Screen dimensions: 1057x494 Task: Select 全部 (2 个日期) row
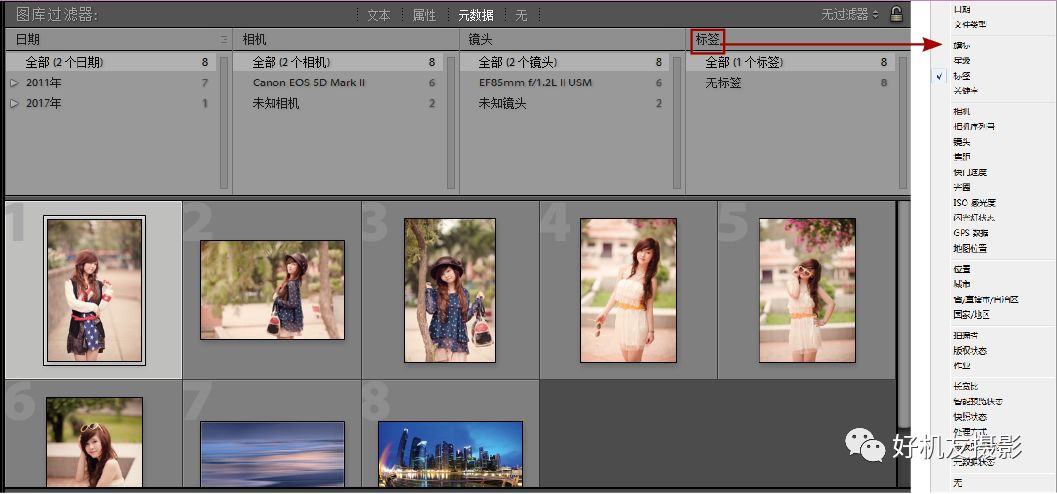pyautogui.click(x=111, y=63)
